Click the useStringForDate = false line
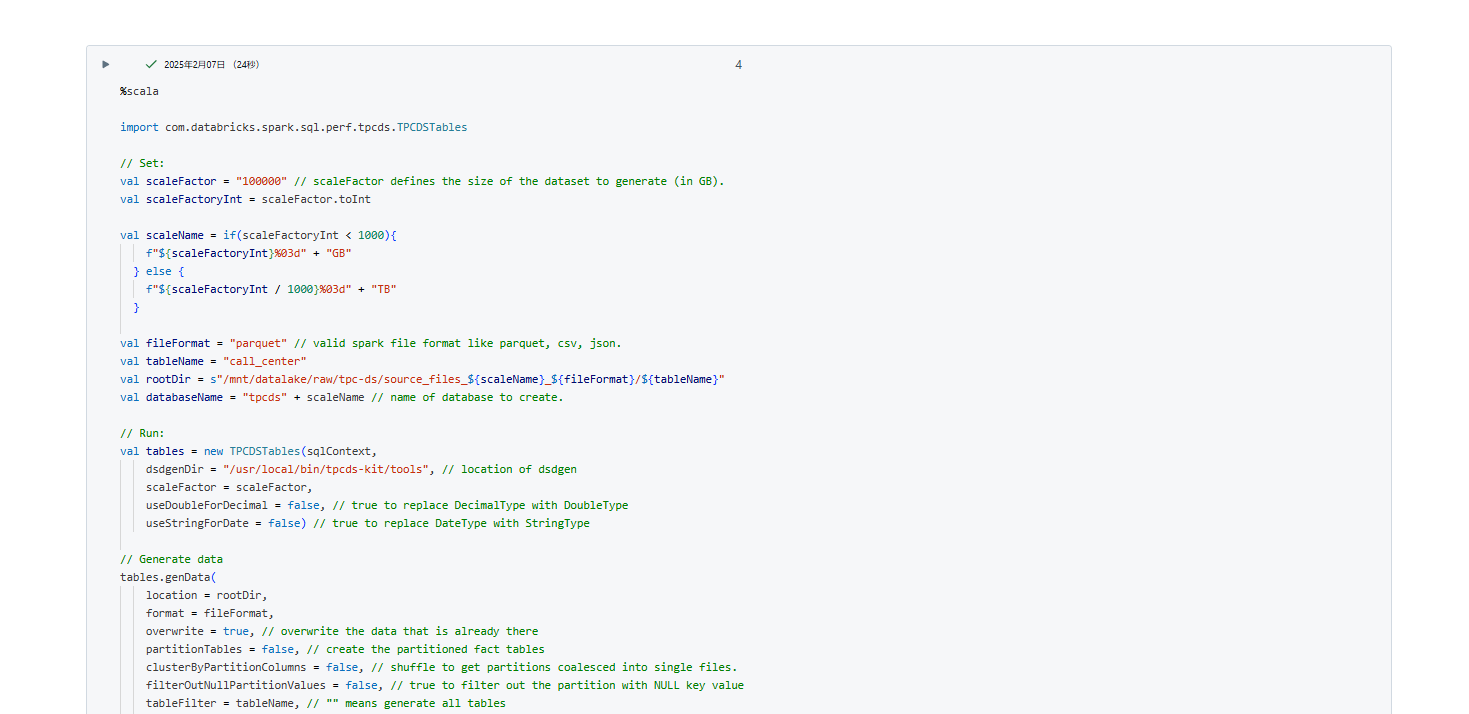 pyautogui.click(x=368, y=523)
